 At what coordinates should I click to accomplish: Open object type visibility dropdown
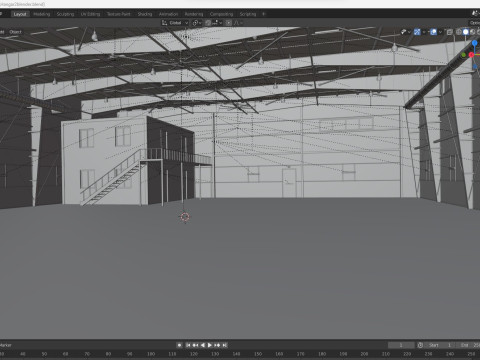pyautogui.click(x=405, y=32)
